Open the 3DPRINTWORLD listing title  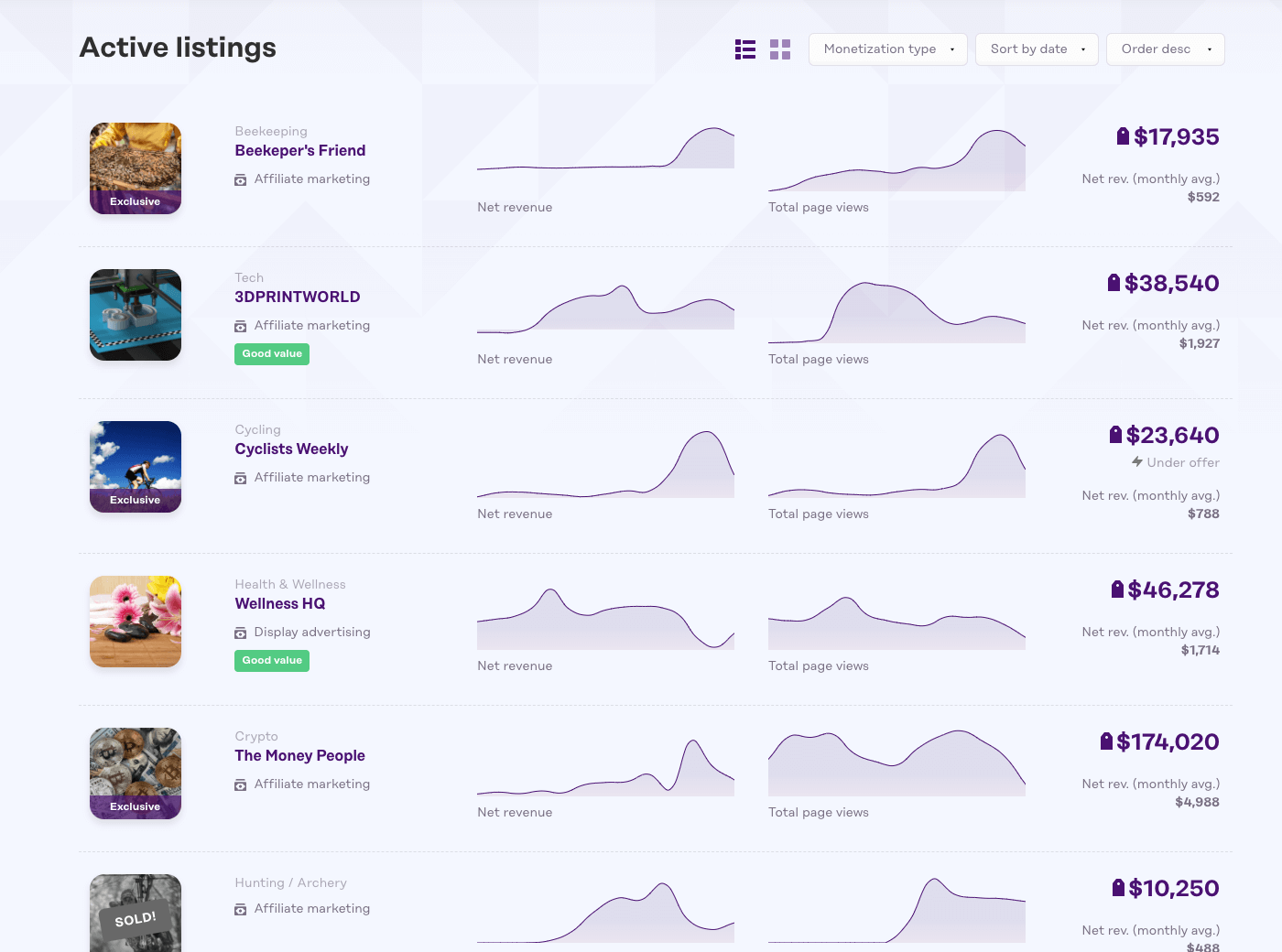[x=297, y=297]
